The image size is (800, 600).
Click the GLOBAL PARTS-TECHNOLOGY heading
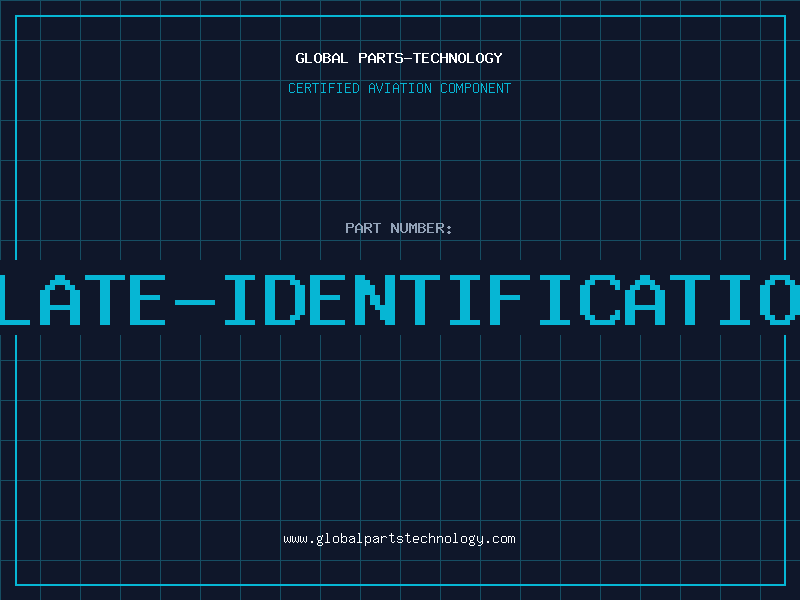click(x=399, y=58)
